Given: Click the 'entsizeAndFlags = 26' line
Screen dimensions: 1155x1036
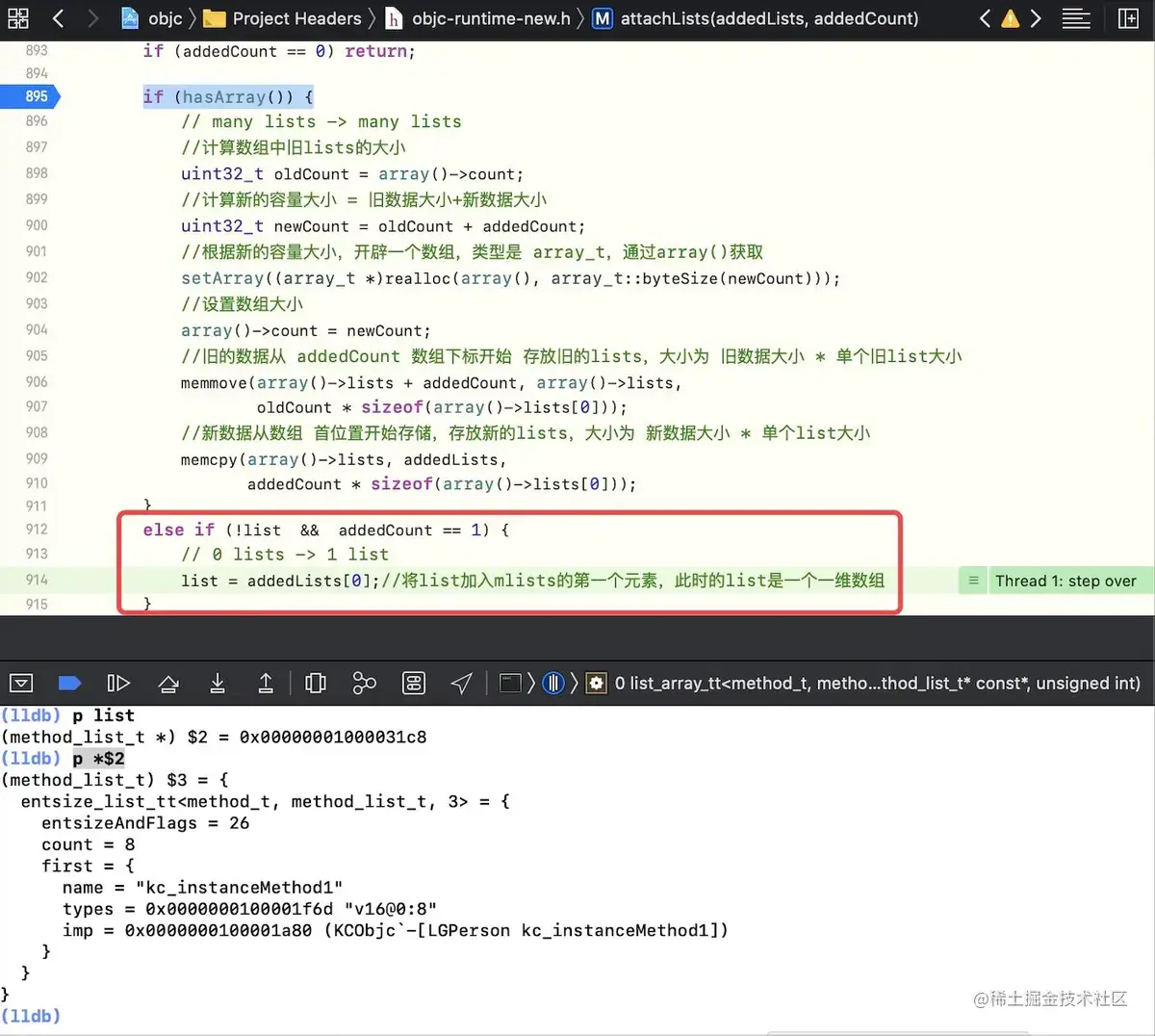Looking at the screenshot, I should [x=145, y=823].
